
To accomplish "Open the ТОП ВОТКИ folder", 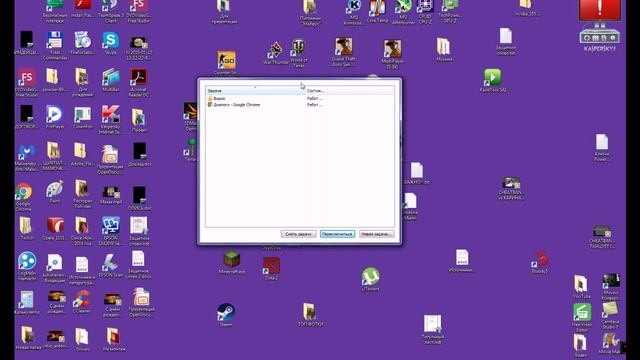I will (x=310, y=314).
